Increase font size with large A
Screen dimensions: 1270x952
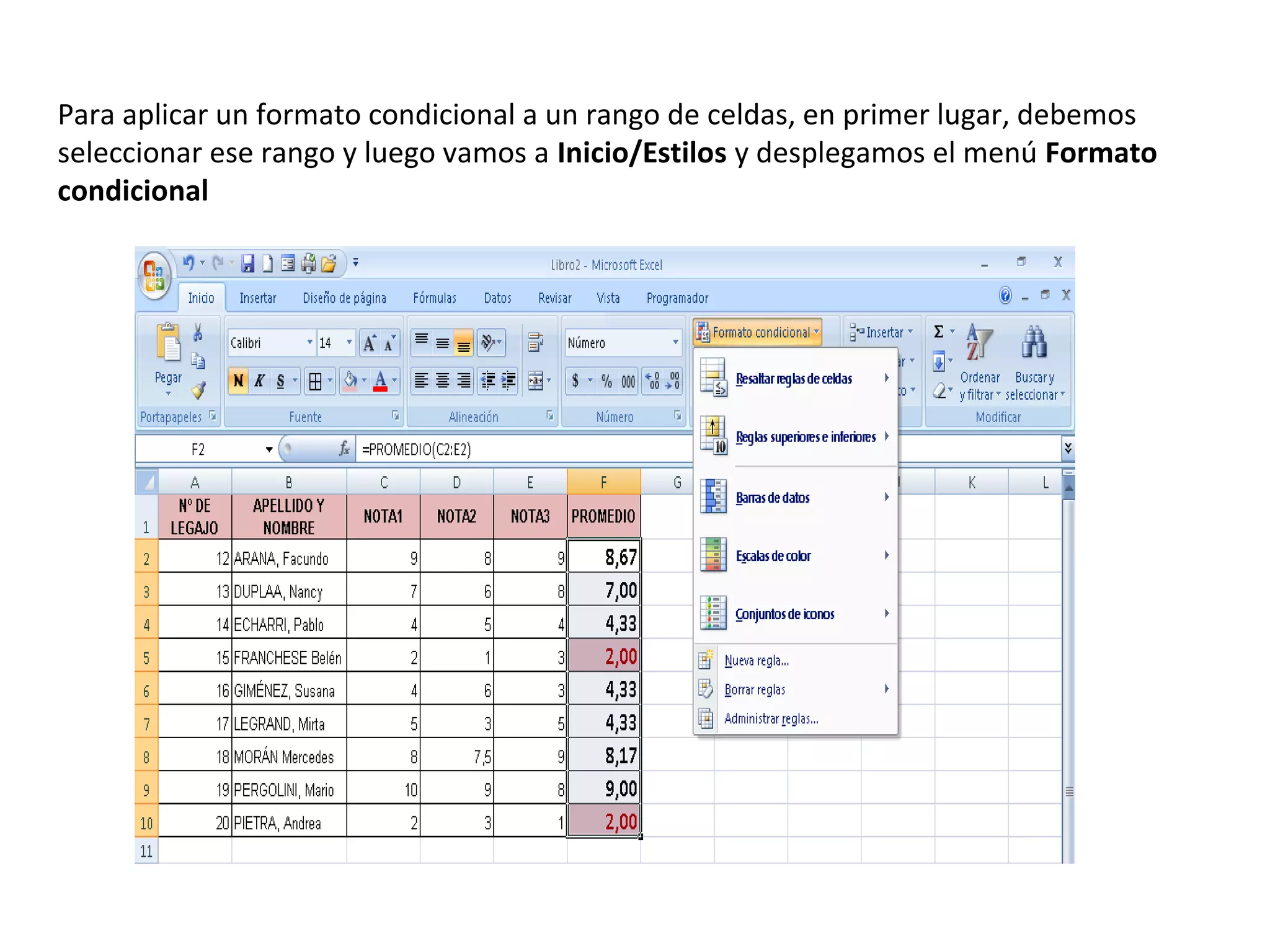(x=370, y=343)
